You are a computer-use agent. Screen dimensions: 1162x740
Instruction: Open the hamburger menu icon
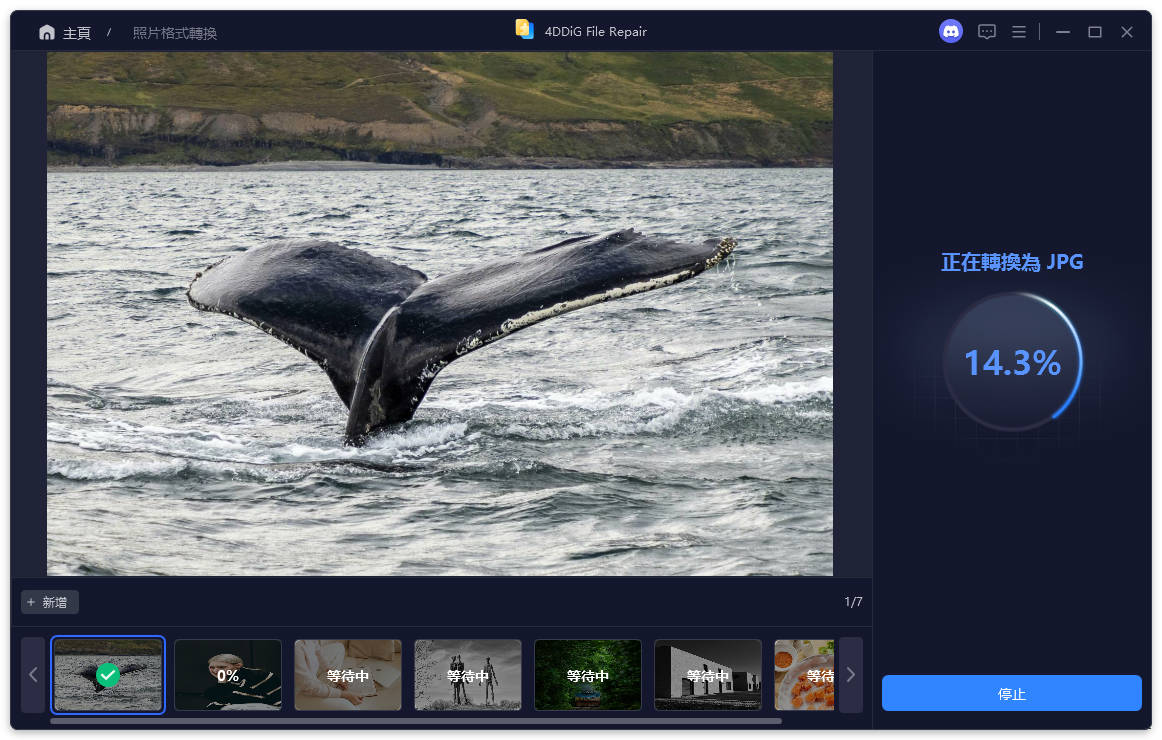pyautogui.click(x=1018, y=32)
